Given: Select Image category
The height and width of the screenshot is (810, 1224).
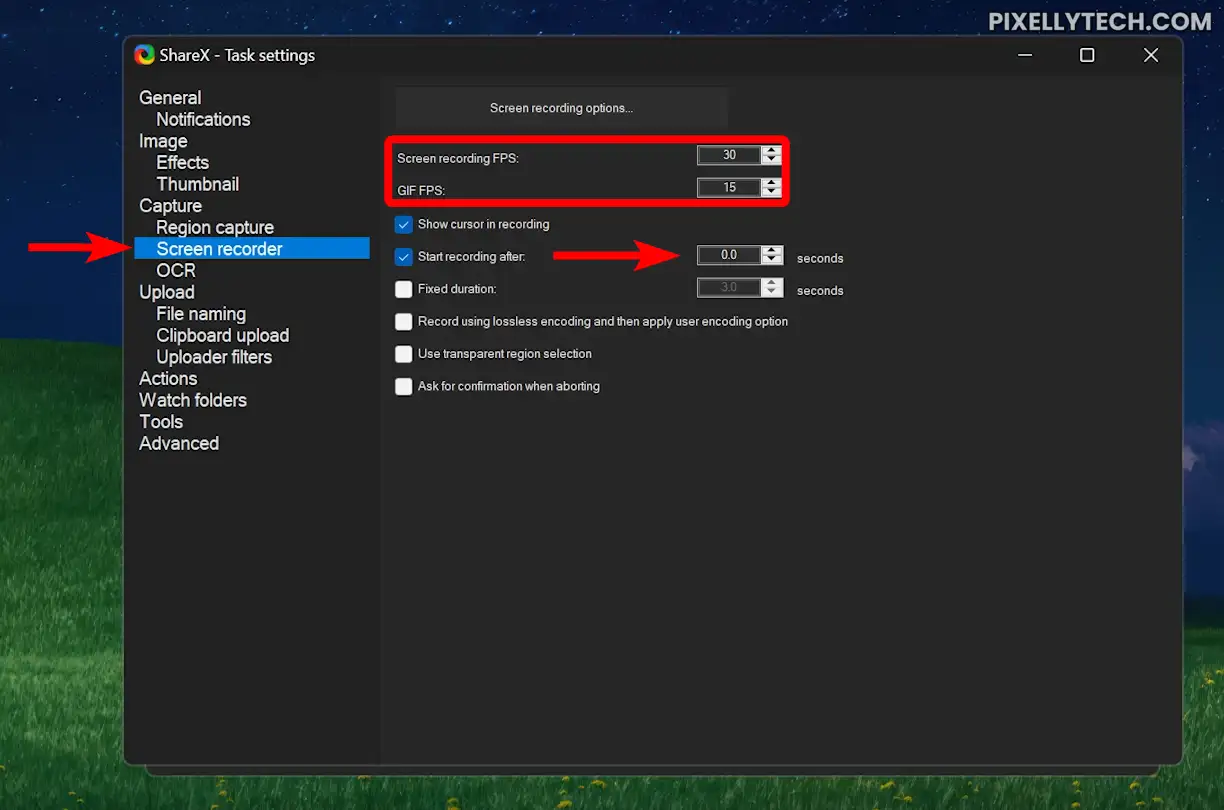Looking at the screenshot, I should click(x=163, y=141).
